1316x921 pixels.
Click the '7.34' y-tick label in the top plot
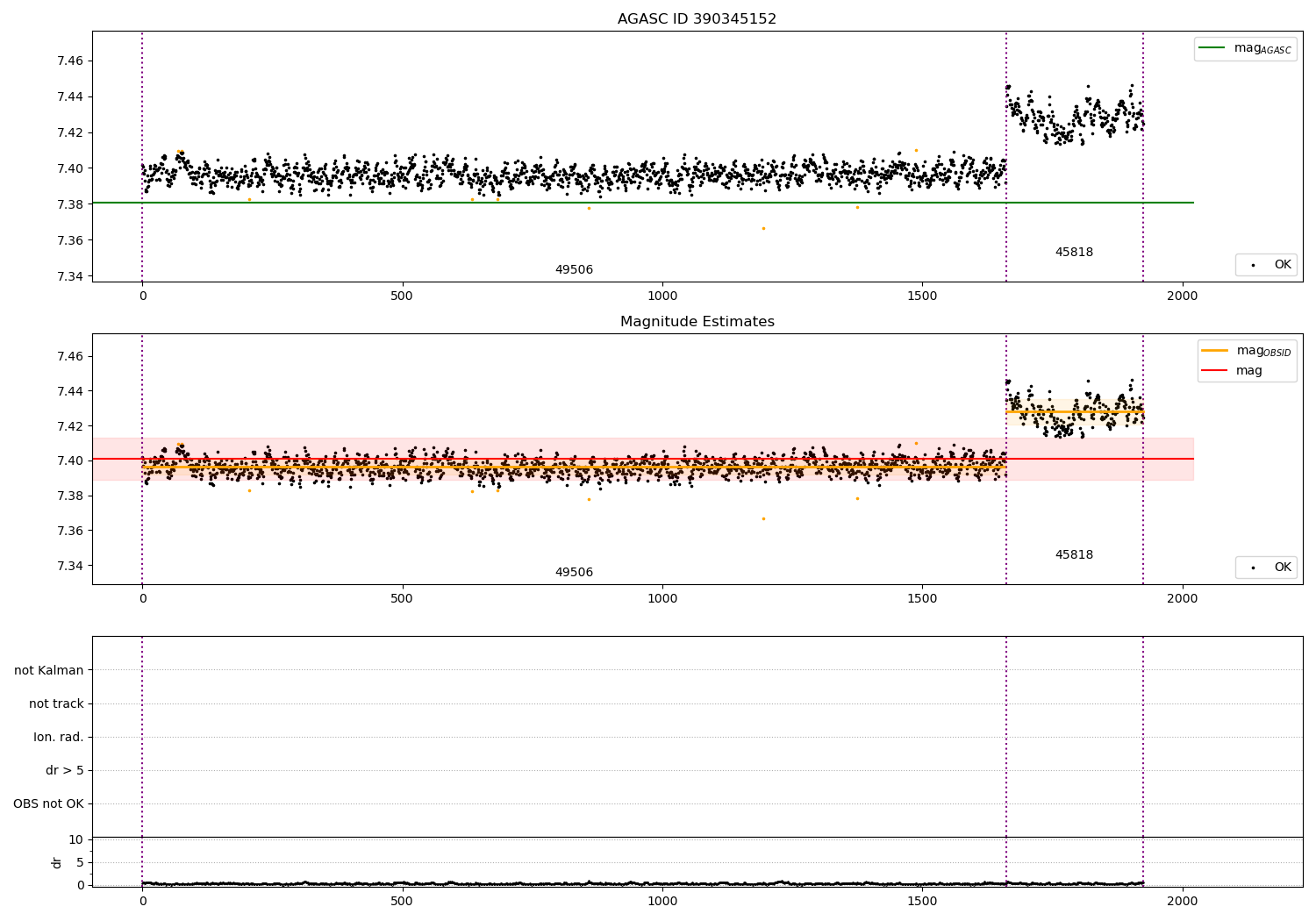tap(70, 276)
